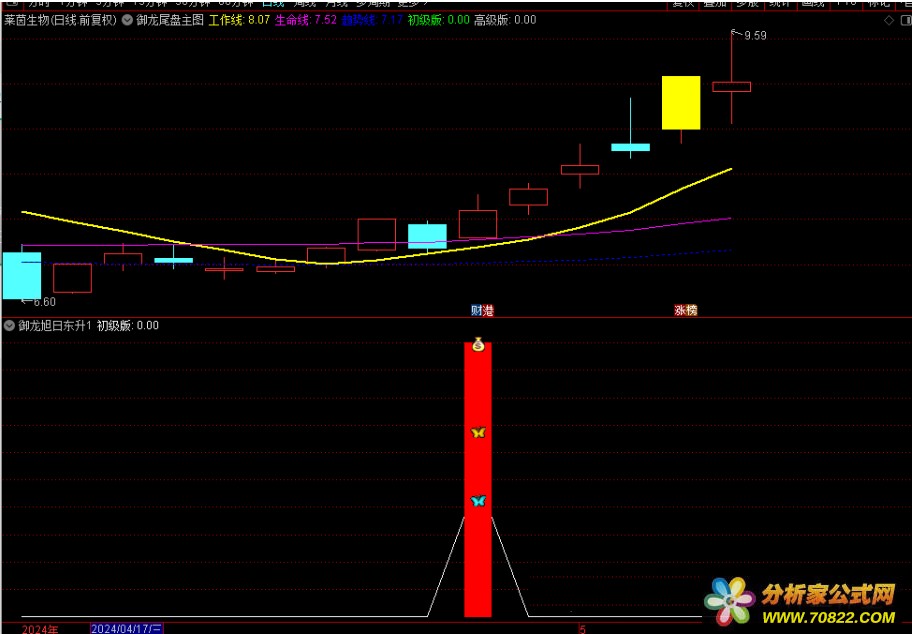Click the 高级版: 0.00 value
Screen dimensions: 912x634
click(x=505, y=20)
